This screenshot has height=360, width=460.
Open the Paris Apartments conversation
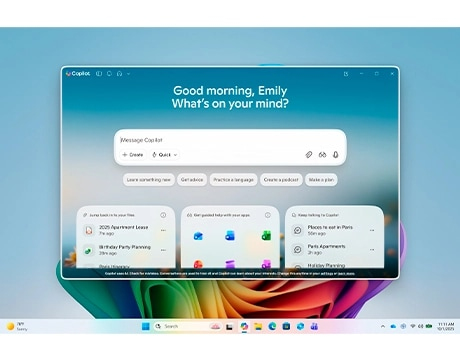coord(333,249)
